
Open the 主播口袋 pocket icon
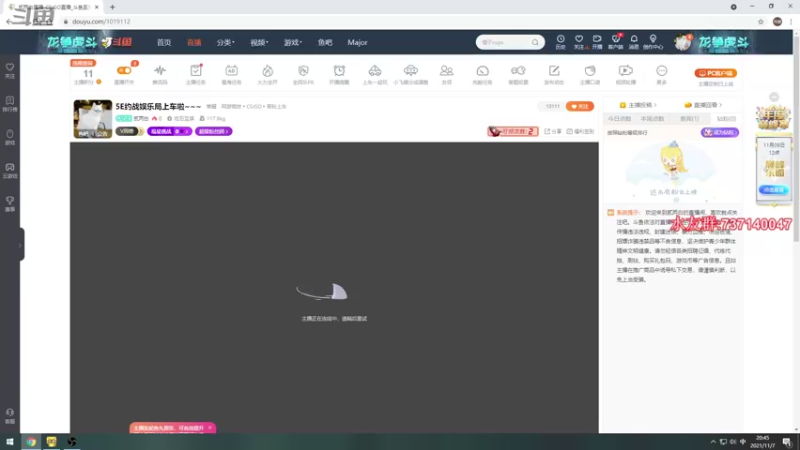590,71
